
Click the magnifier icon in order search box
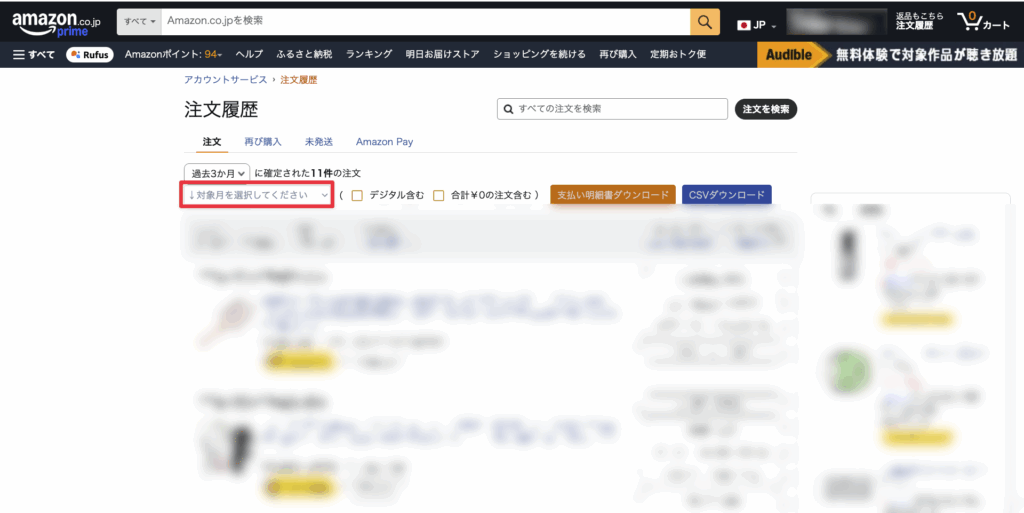point(509,109)
